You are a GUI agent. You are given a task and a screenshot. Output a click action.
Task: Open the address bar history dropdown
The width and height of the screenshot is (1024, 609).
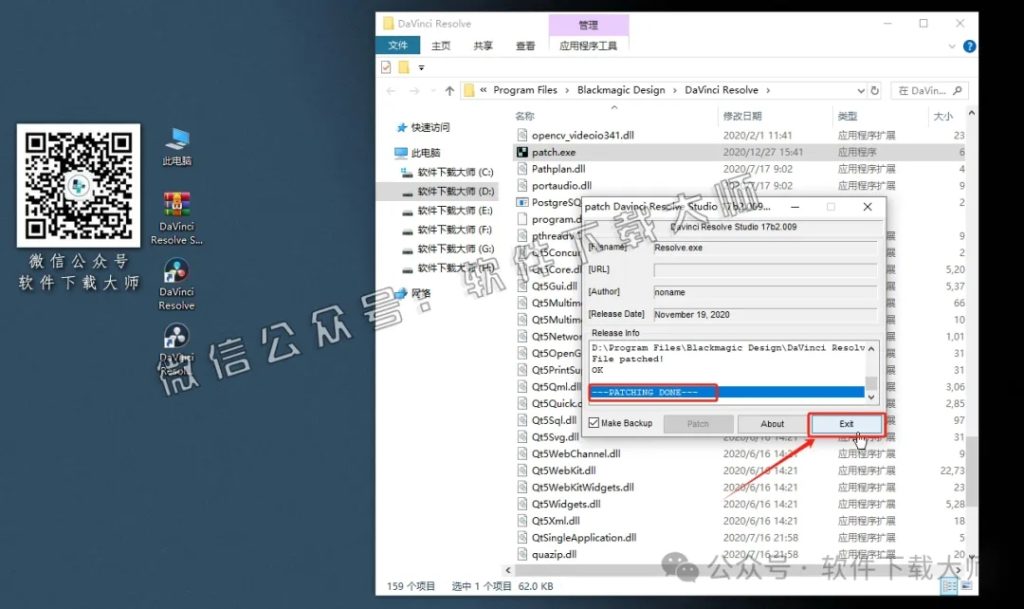[862, 89]
